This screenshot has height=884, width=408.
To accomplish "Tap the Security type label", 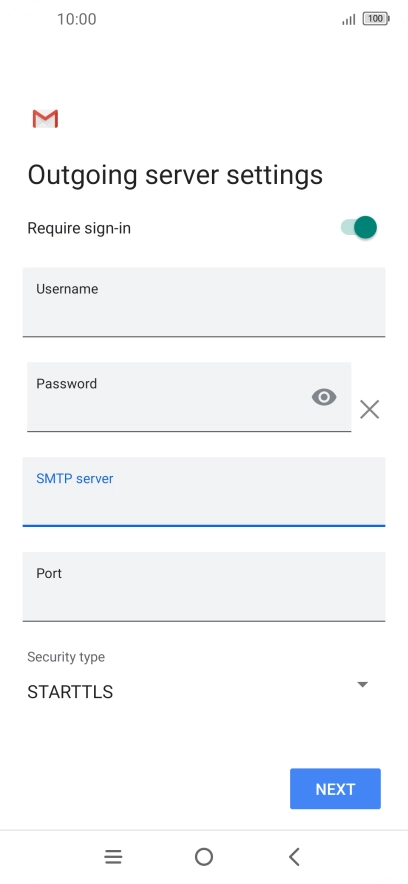I will 66,657.
